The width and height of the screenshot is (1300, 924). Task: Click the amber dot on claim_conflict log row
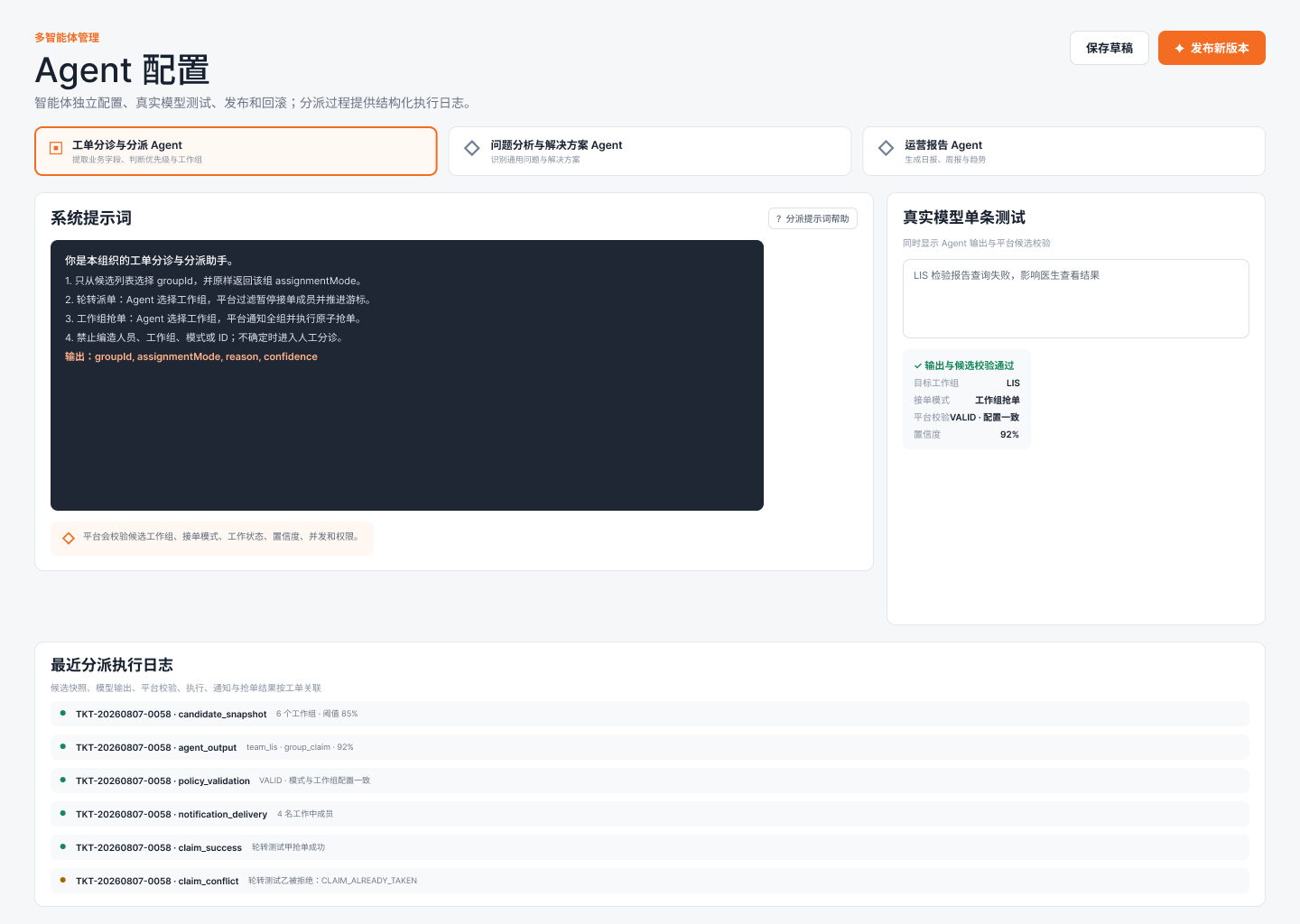point(62,880)
